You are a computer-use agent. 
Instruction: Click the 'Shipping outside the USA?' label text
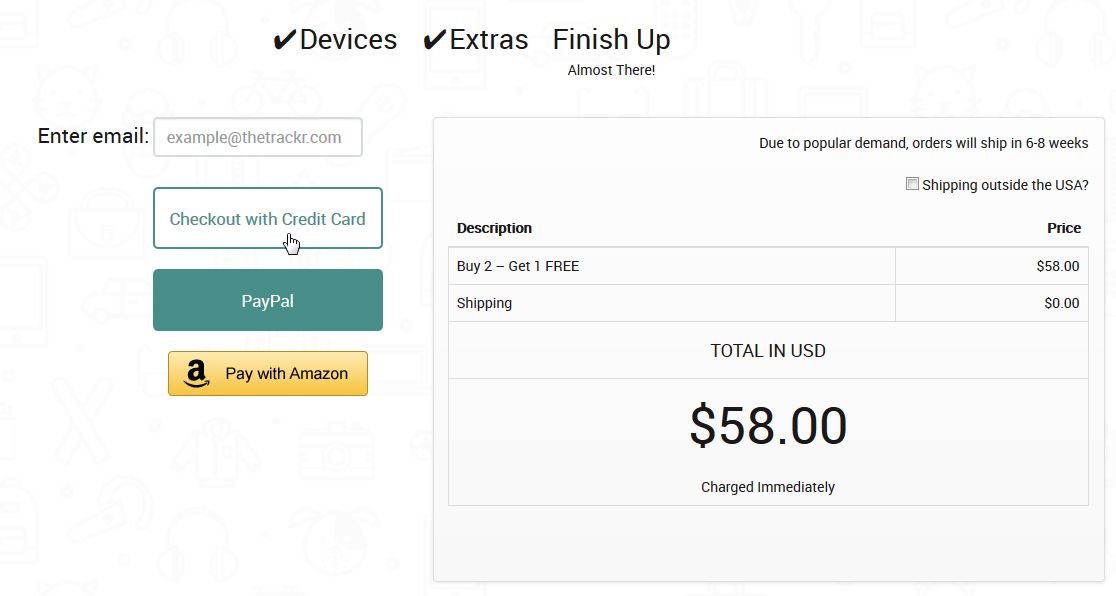pyautogui.click(x=1005, y=185)
